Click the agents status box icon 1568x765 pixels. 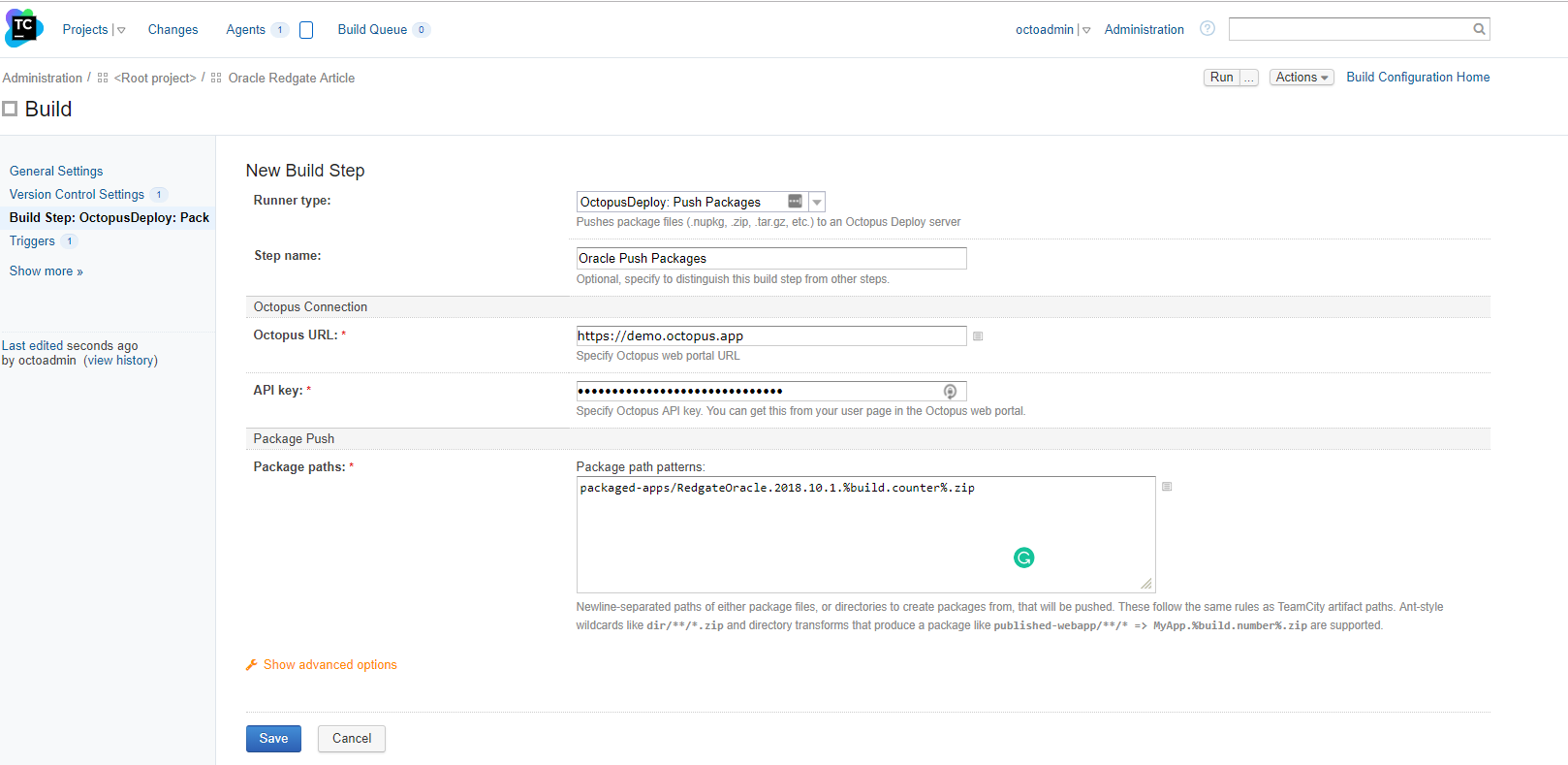306,30
